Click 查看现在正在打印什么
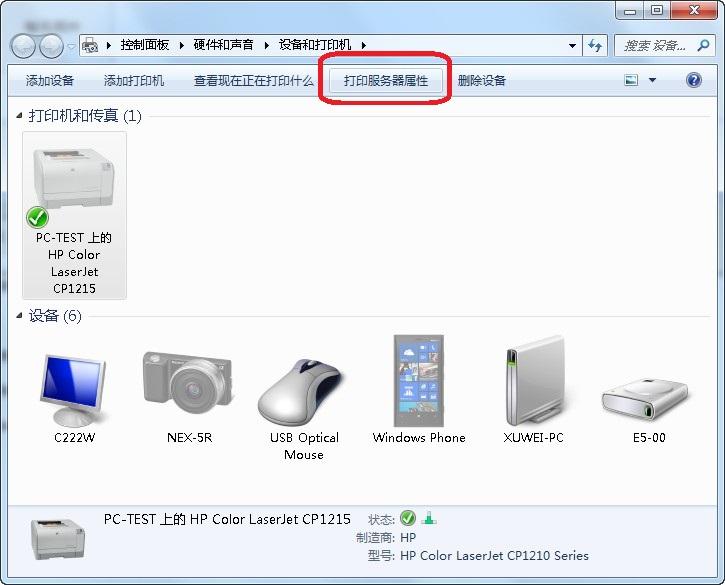 point(253,81)
